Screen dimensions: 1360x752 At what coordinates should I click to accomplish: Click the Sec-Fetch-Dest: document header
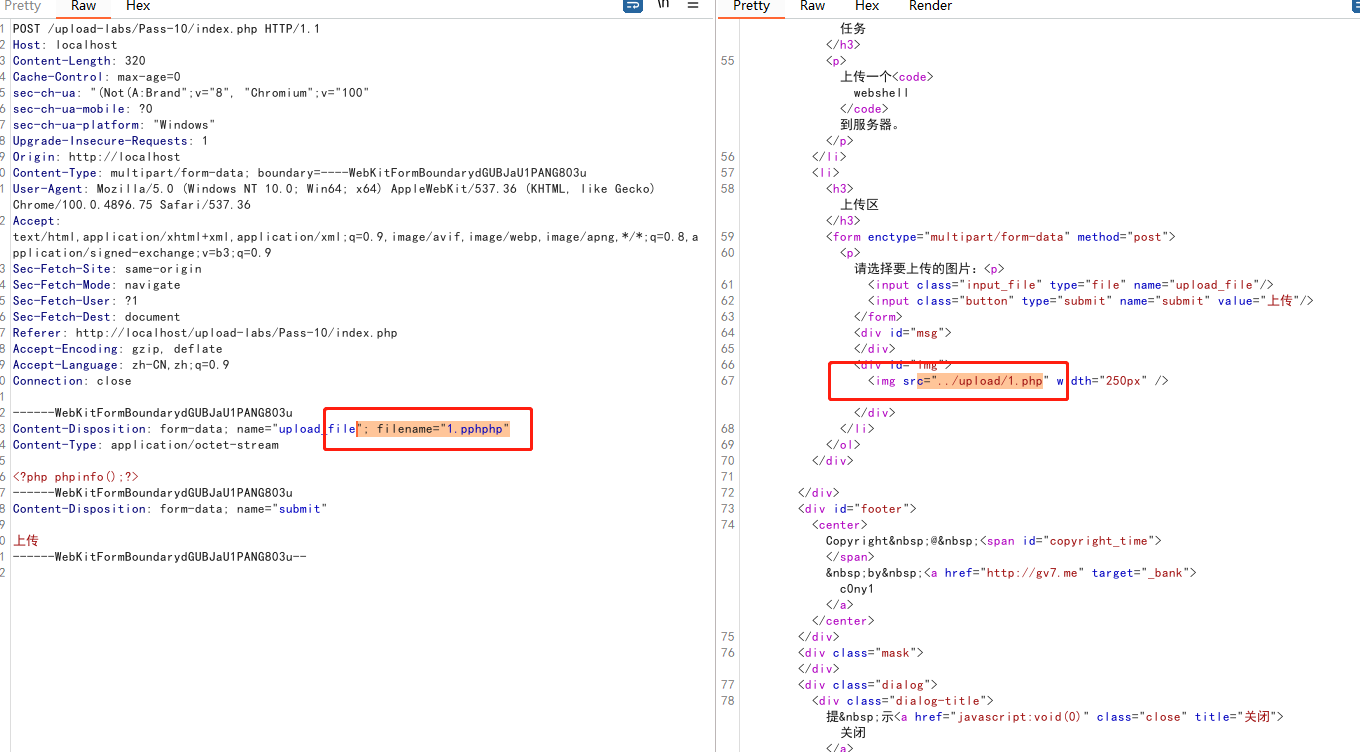point(97,317)
